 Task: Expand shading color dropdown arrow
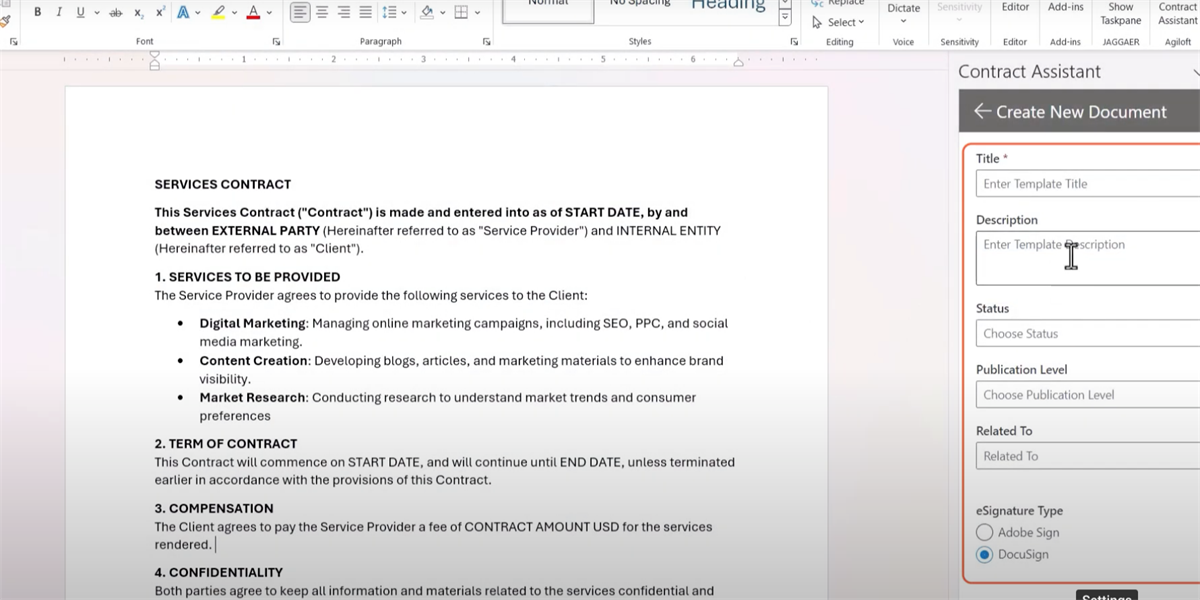click(442, 12)
